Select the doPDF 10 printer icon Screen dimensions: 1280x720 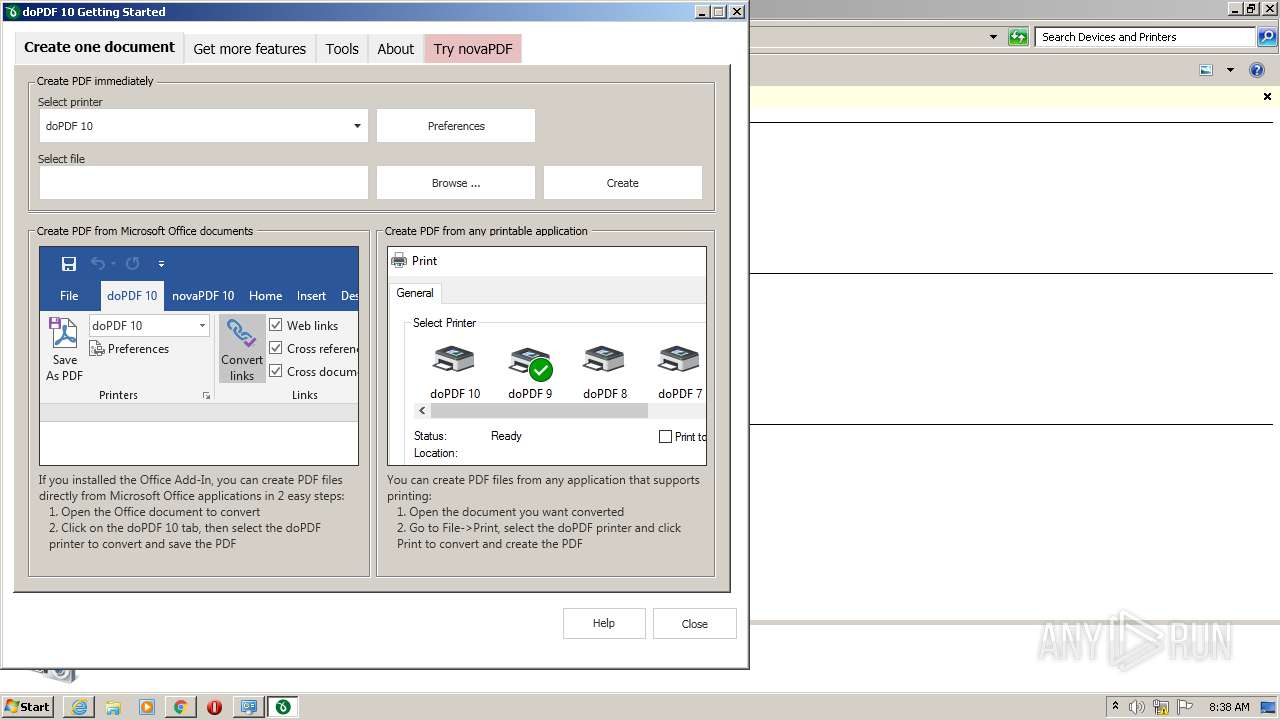tap(454, 359)
